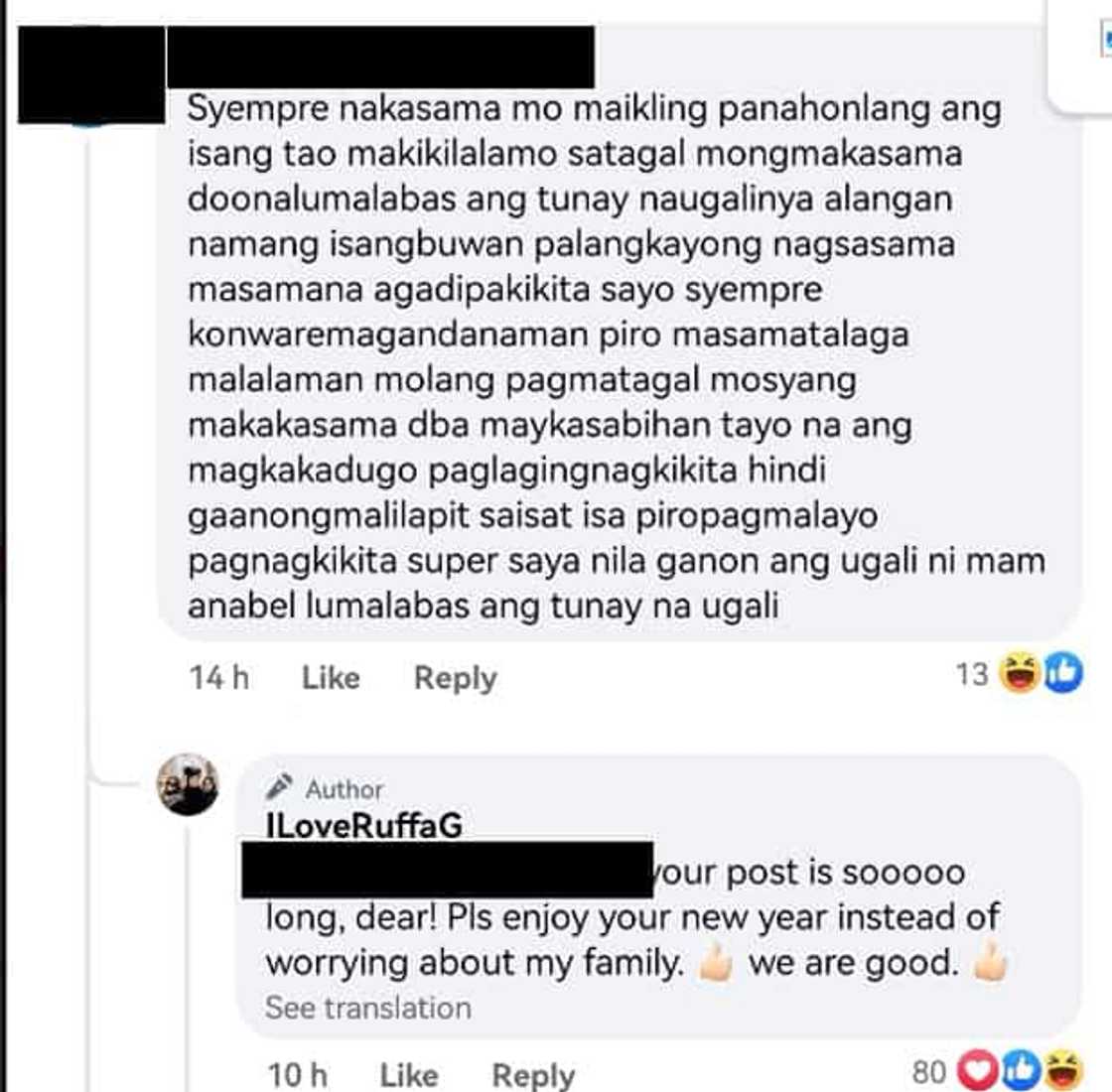Open ILoveRuffaG's profile picture
This screenshot has height=1092, width=1112.
click(188, 784)
